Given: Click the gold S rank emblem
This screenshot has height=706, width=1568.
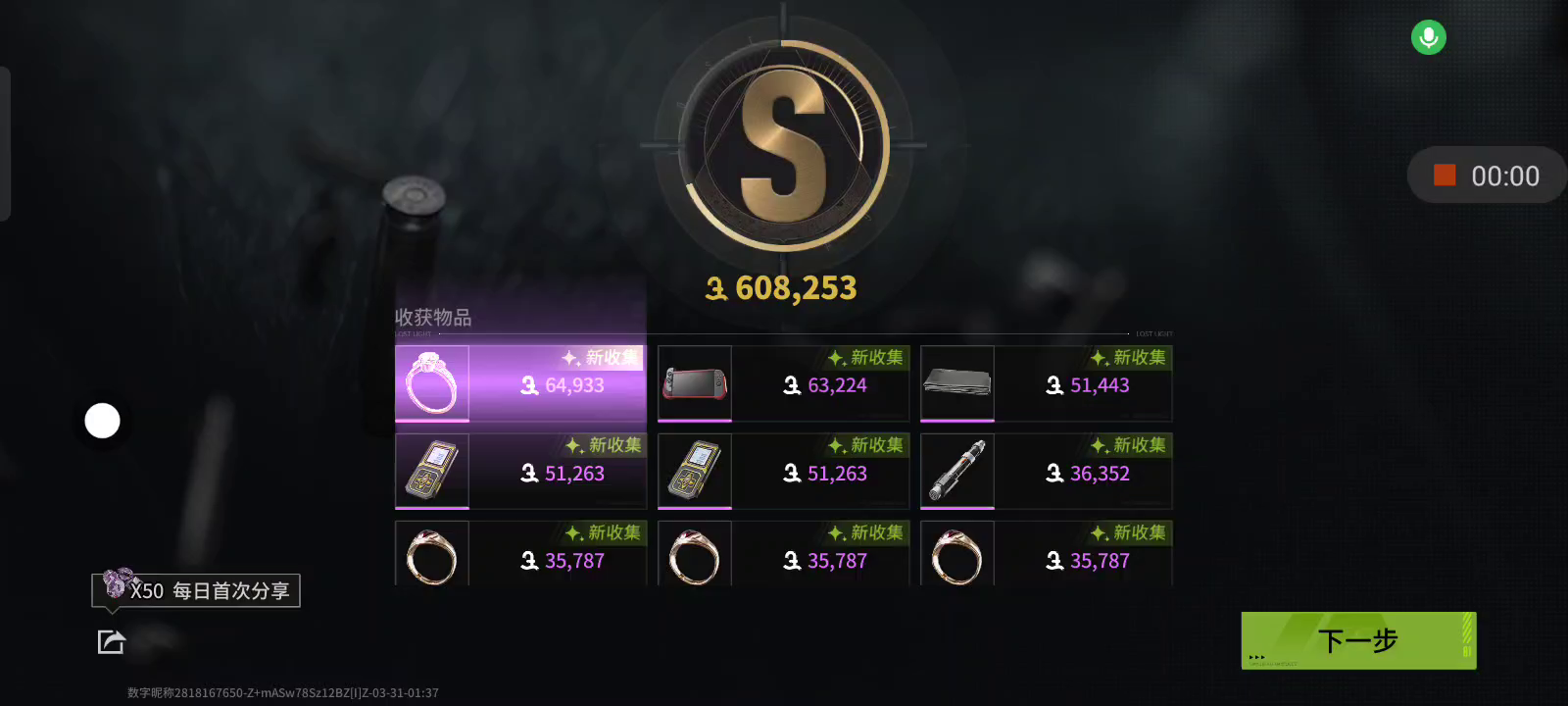Looking at the screenshot, I should point(783,146).
